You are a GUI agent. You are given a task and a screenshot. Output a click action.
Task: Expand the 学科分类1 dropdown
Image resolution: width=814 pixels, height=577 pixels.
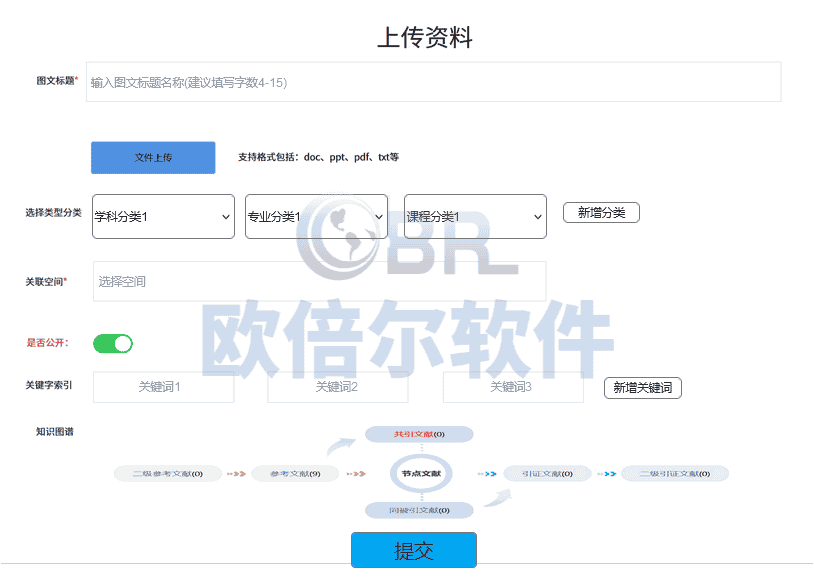[163, 217]
